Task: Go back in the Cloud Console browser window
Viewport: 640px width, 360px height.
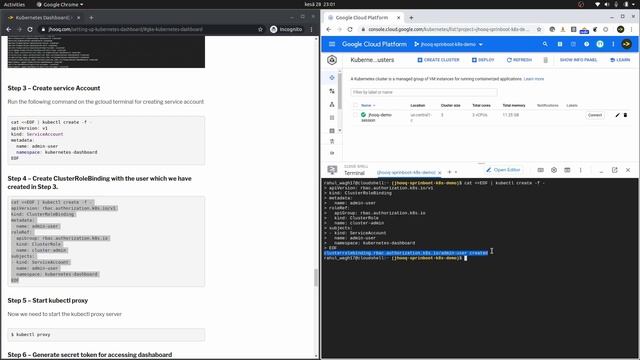Action: click(x=329, y=29)
